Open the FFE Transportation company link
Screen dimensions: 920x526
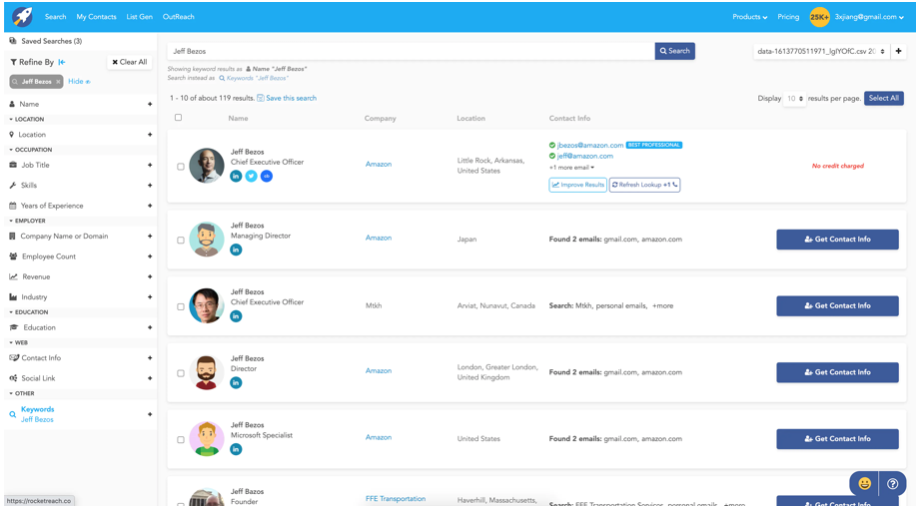point(395,499)
